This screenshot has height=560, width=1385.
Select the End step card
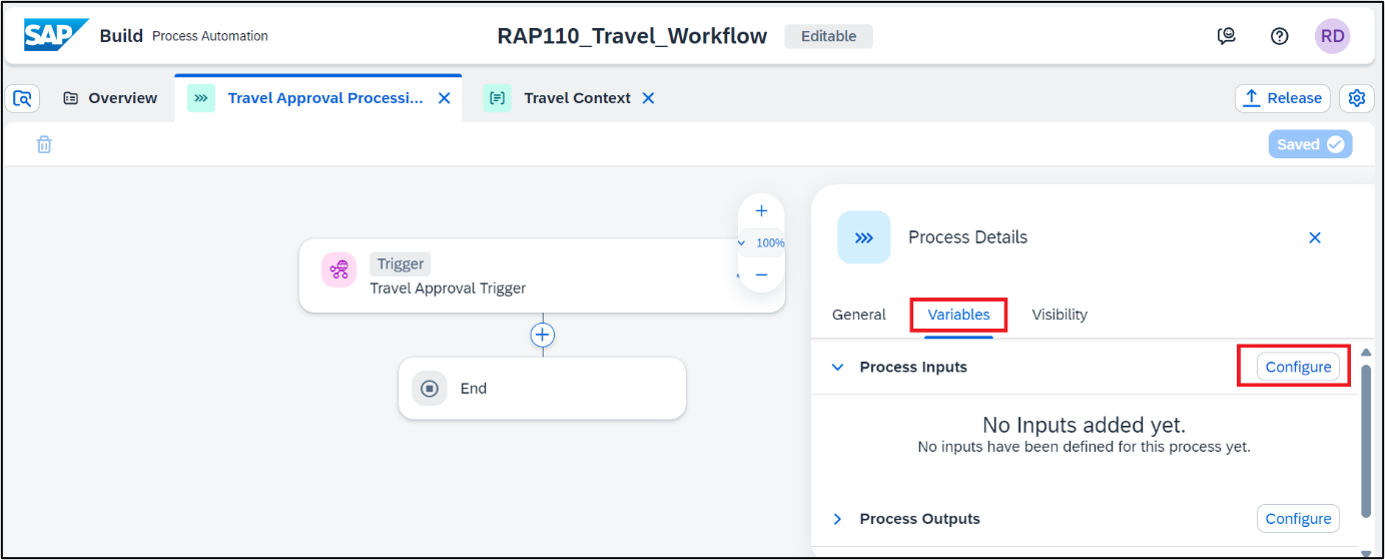[x=542, y=388]
